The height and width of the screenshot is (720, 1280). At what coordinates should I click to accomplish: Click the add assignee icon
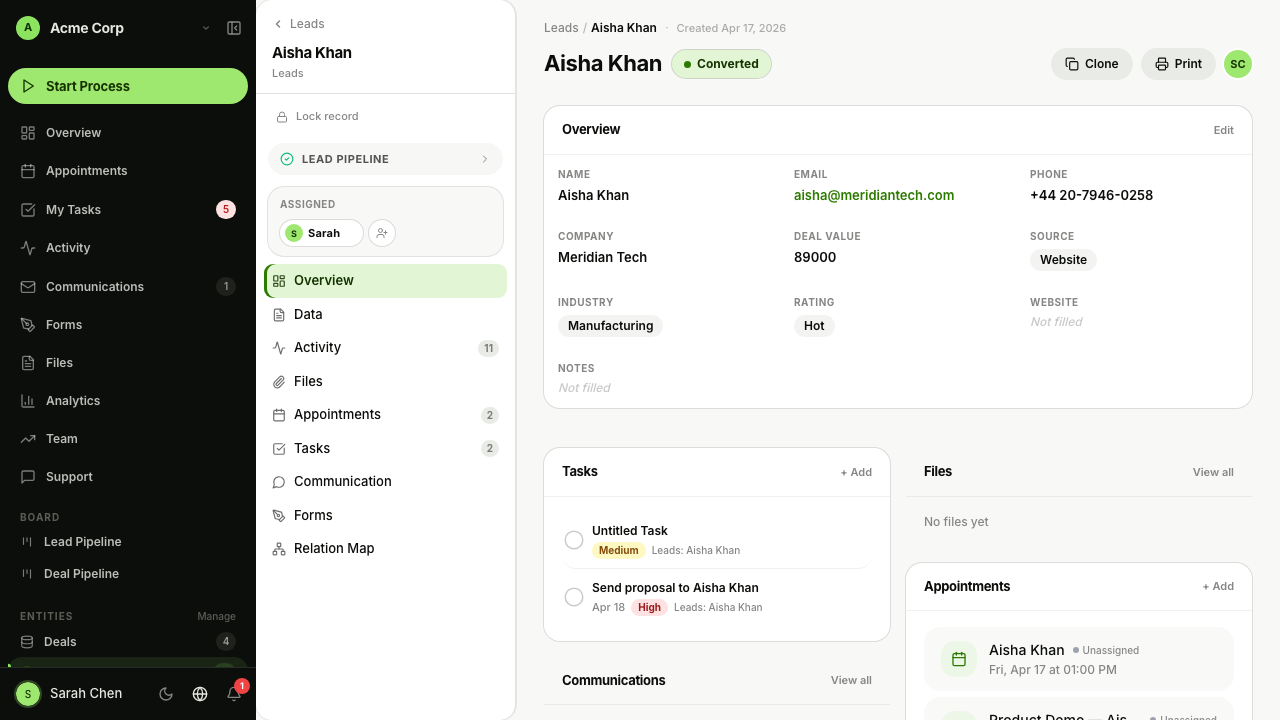click(382, 233)
